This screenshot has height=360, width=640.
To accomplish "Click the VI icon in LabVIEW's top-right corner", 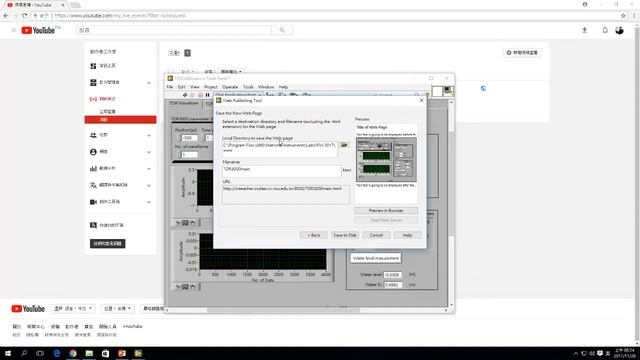I will [448, 91].
